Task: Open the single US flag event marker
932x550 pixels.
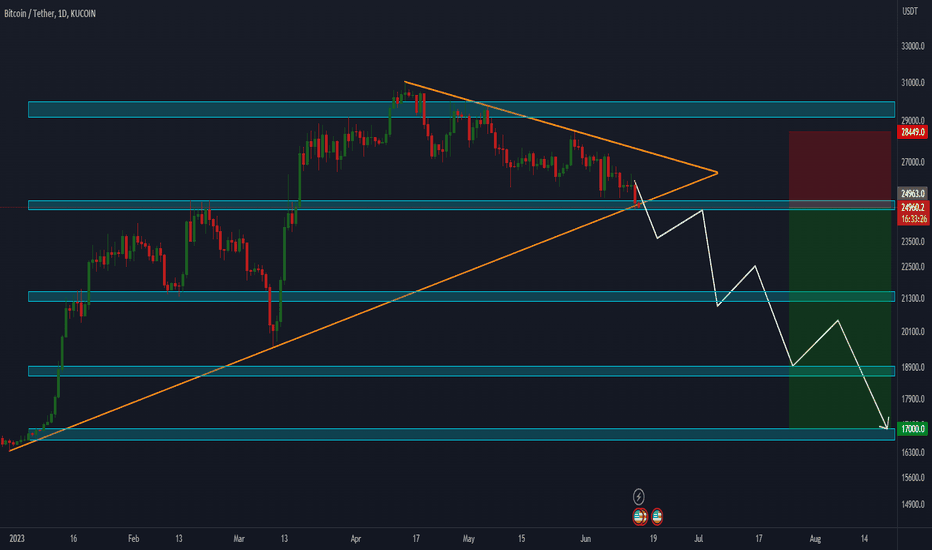Action: coord(657,517)
